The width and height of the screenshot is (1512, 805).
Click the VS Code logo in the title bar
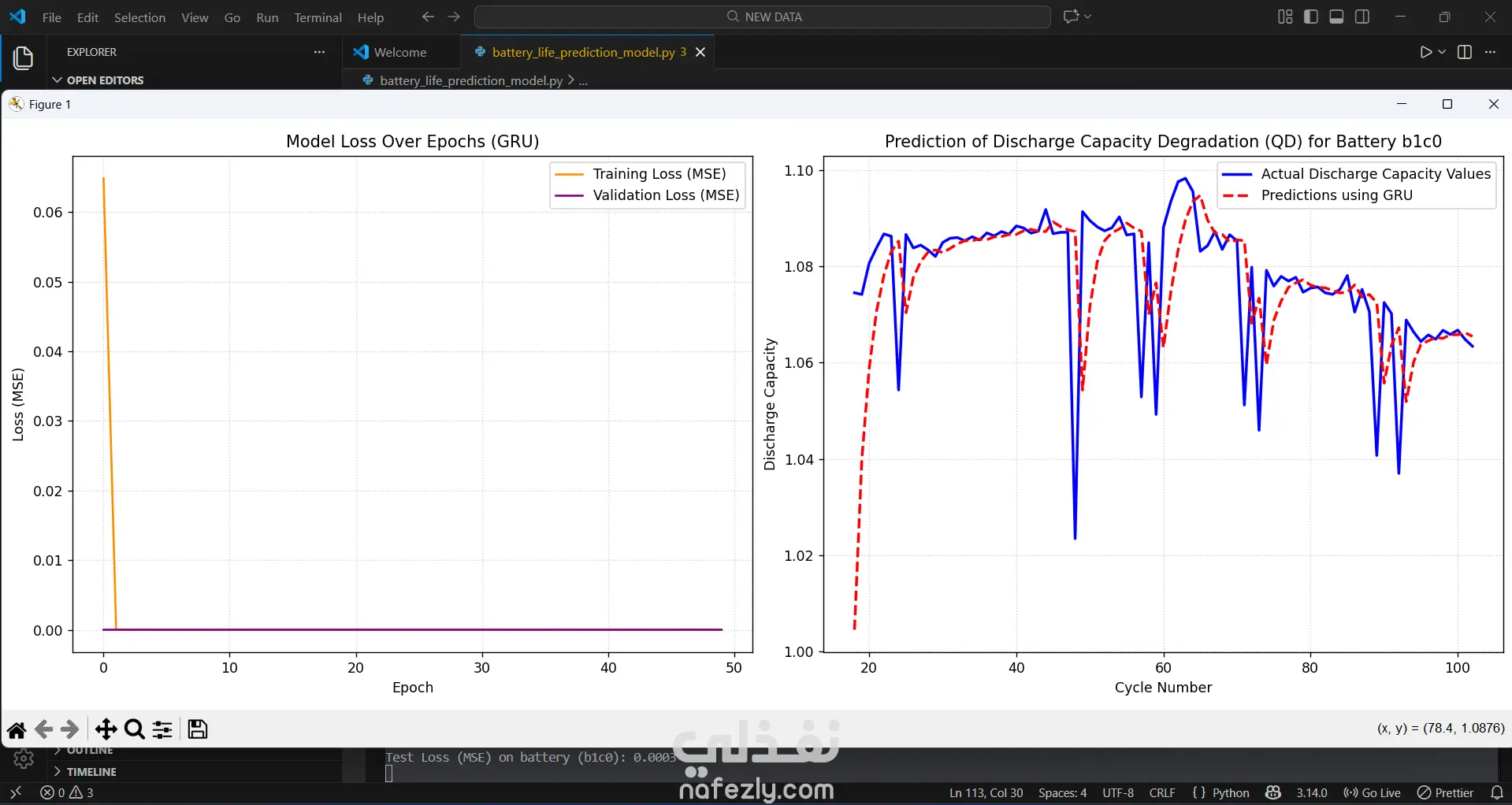(x=17, y=17)
